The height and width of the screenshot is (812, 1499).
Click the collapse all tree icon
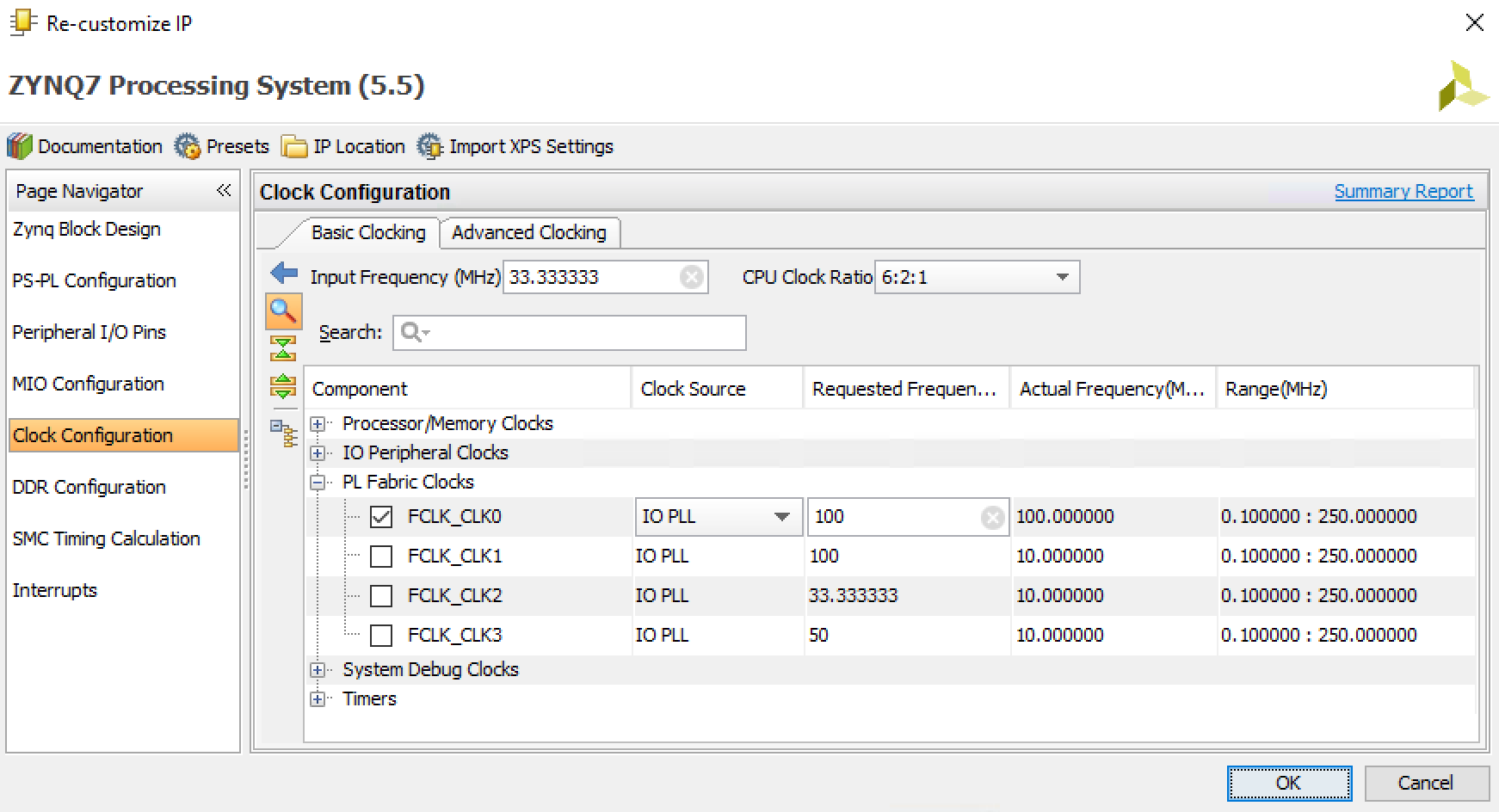coord(283,348)
